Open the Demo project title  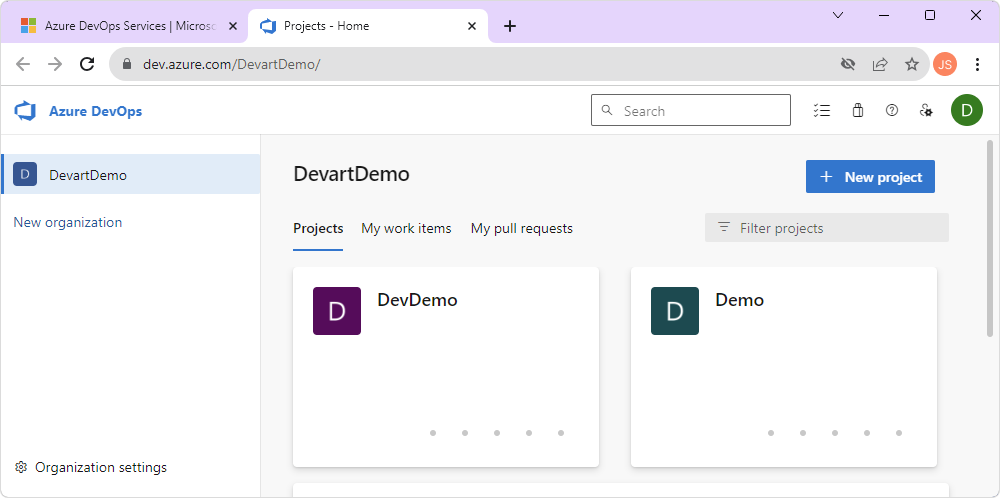pyautogui.click(x=740, y=300)
